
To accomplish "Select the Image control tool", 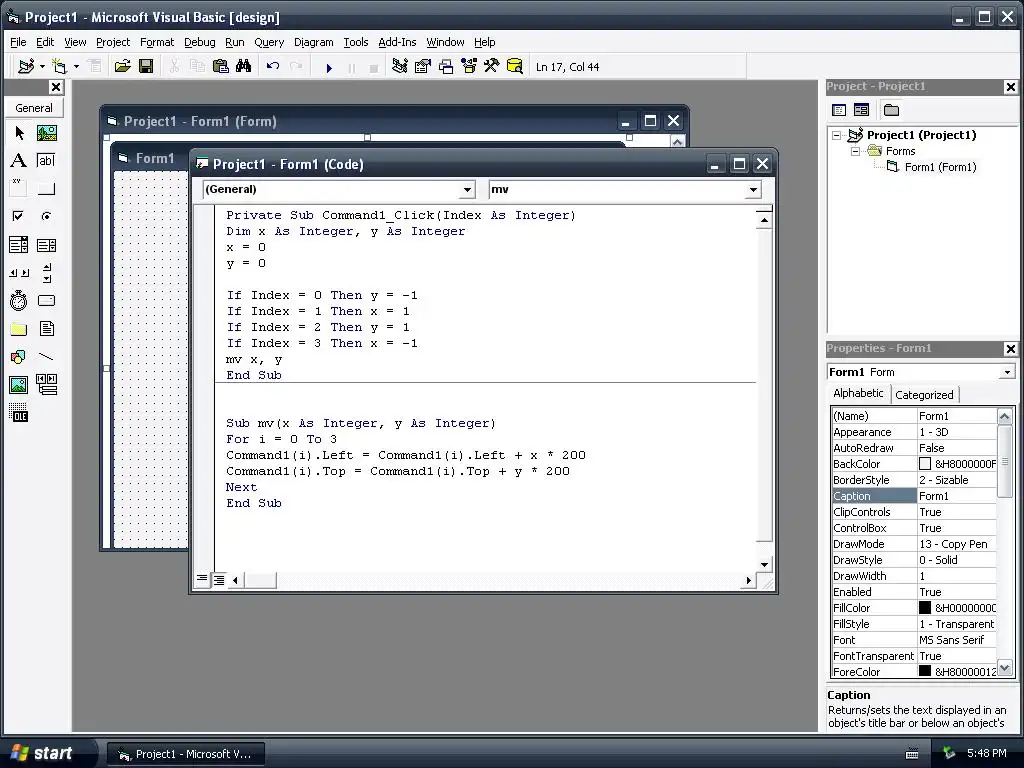I will (x=19, y=385).
